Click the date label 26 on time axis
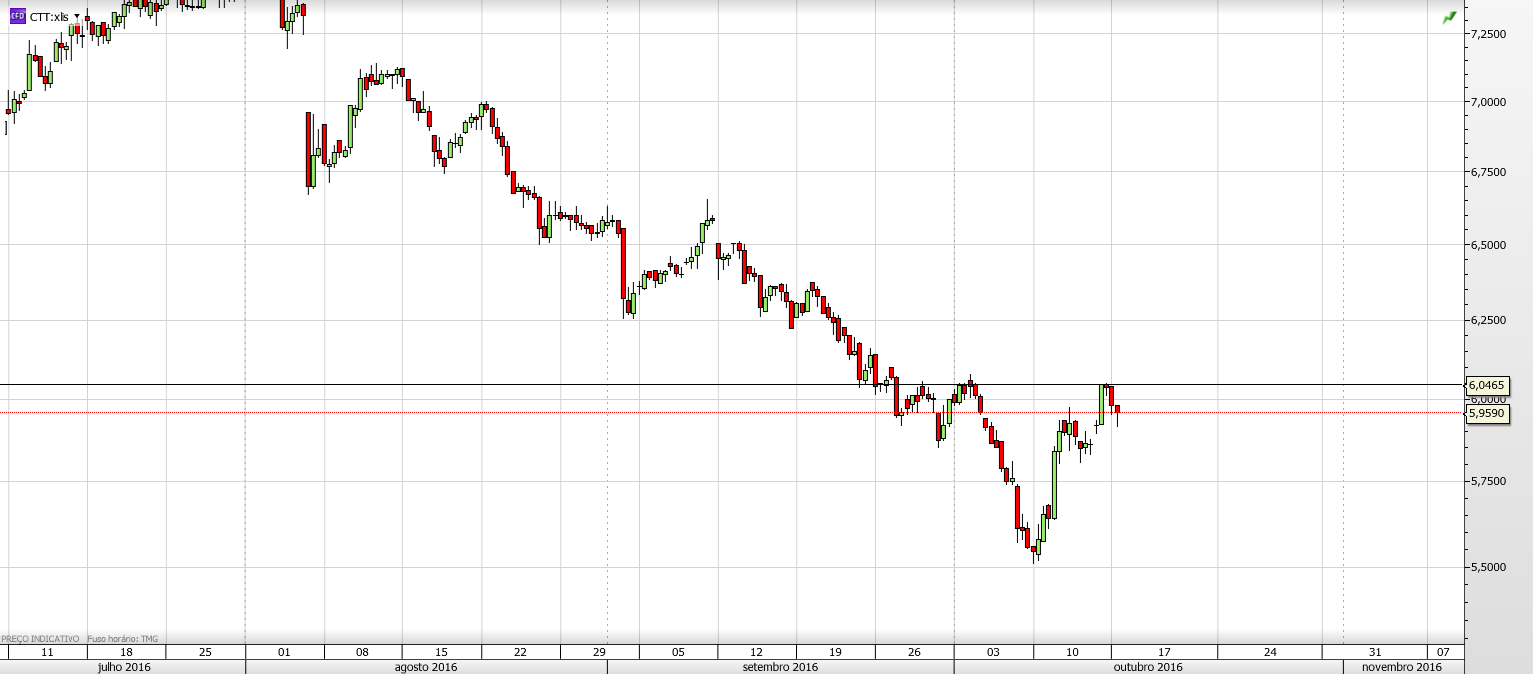This screenshot has width=1533, height=674. (914, 652)
